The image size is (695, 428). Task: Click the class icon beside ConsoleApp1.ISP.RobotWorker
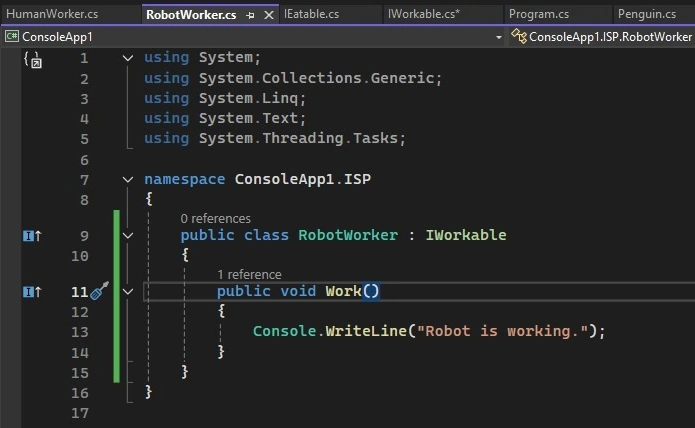(518, 36)
